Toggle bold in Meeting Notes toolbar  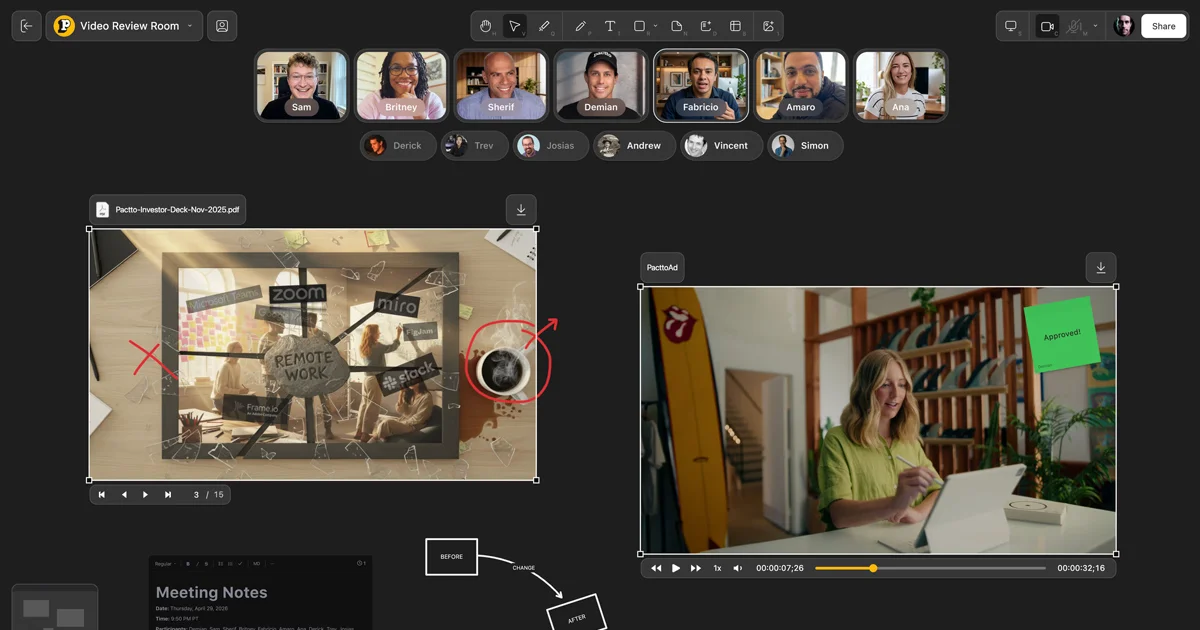coord(187,564)
